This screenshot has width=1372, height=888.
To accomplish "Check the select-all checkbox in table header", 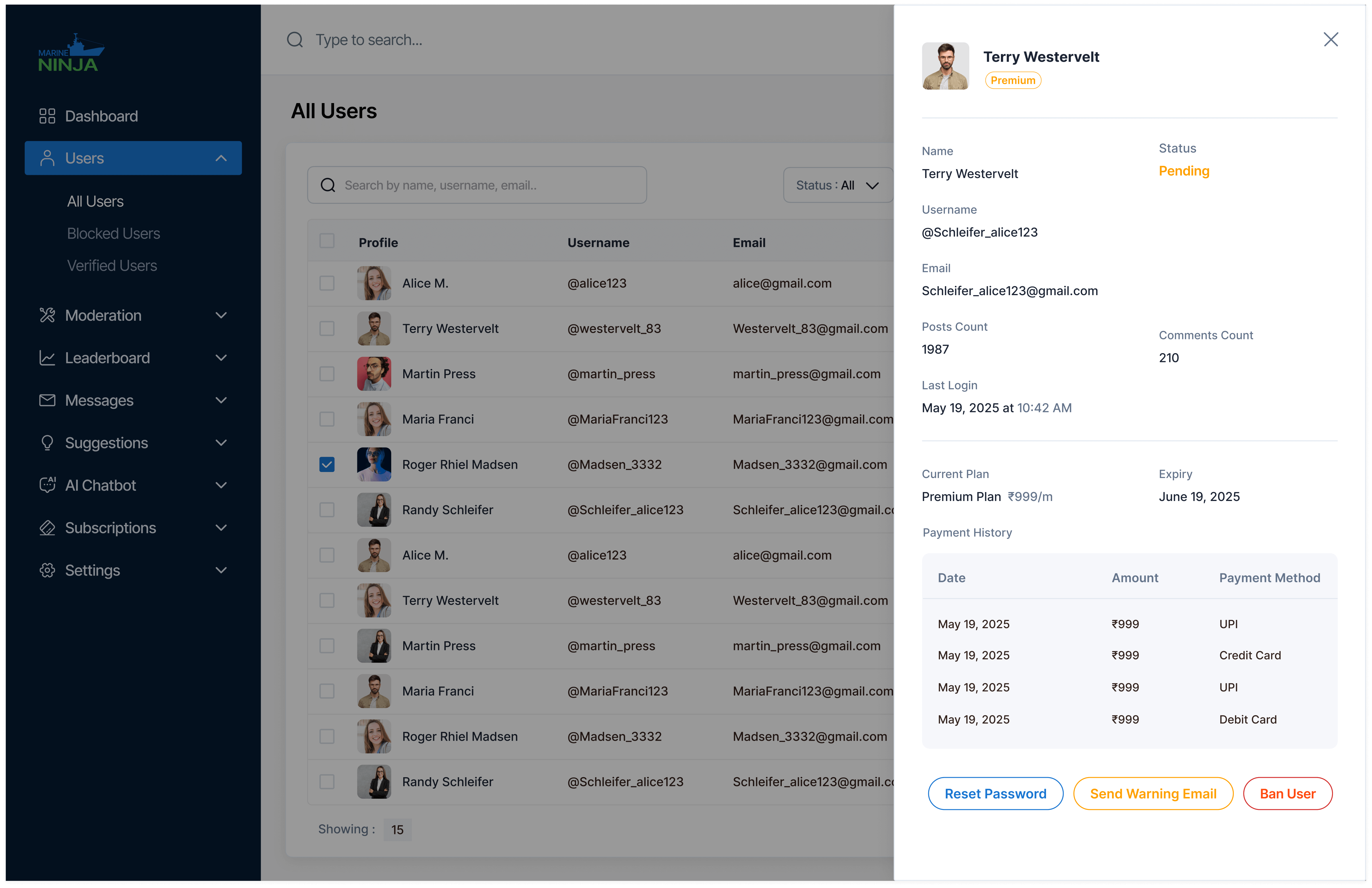I will pos(327,241).
